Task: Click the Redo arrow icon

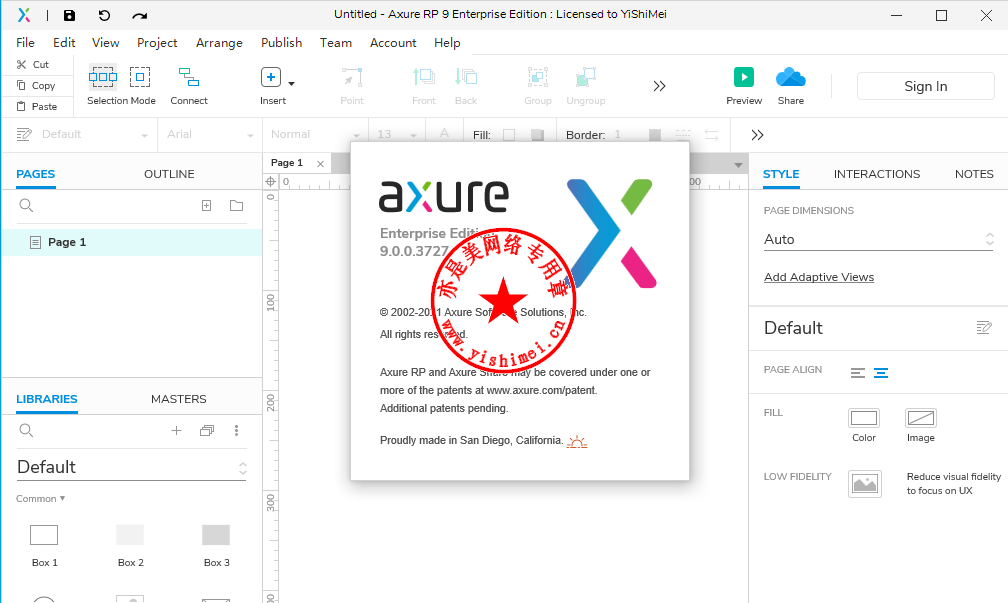Action: click(x=140, y=15)
